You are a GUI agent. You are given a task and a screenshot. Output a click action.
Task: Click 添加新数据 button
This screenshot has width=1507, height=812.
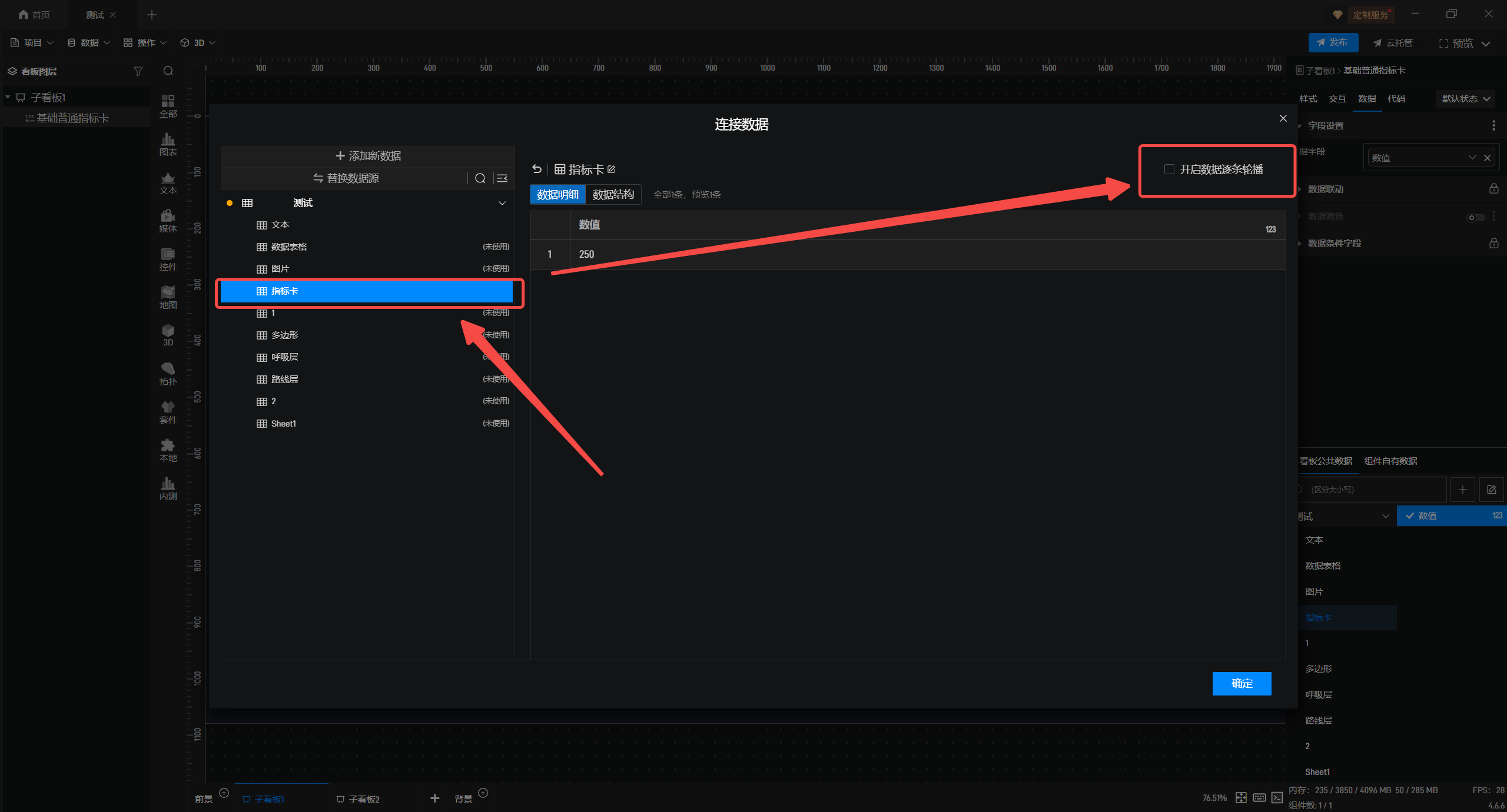(369, 156)
